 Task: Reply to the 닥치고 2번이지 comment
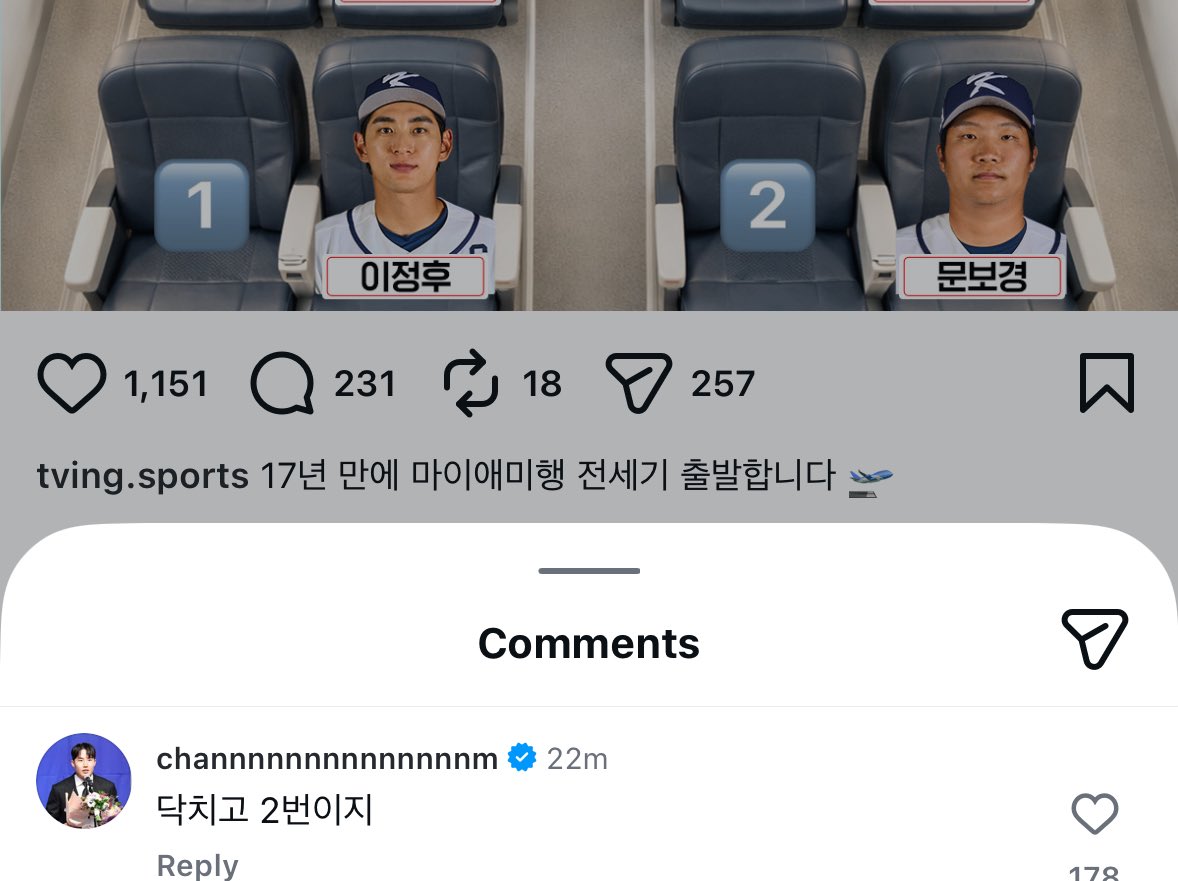(198, 865)
